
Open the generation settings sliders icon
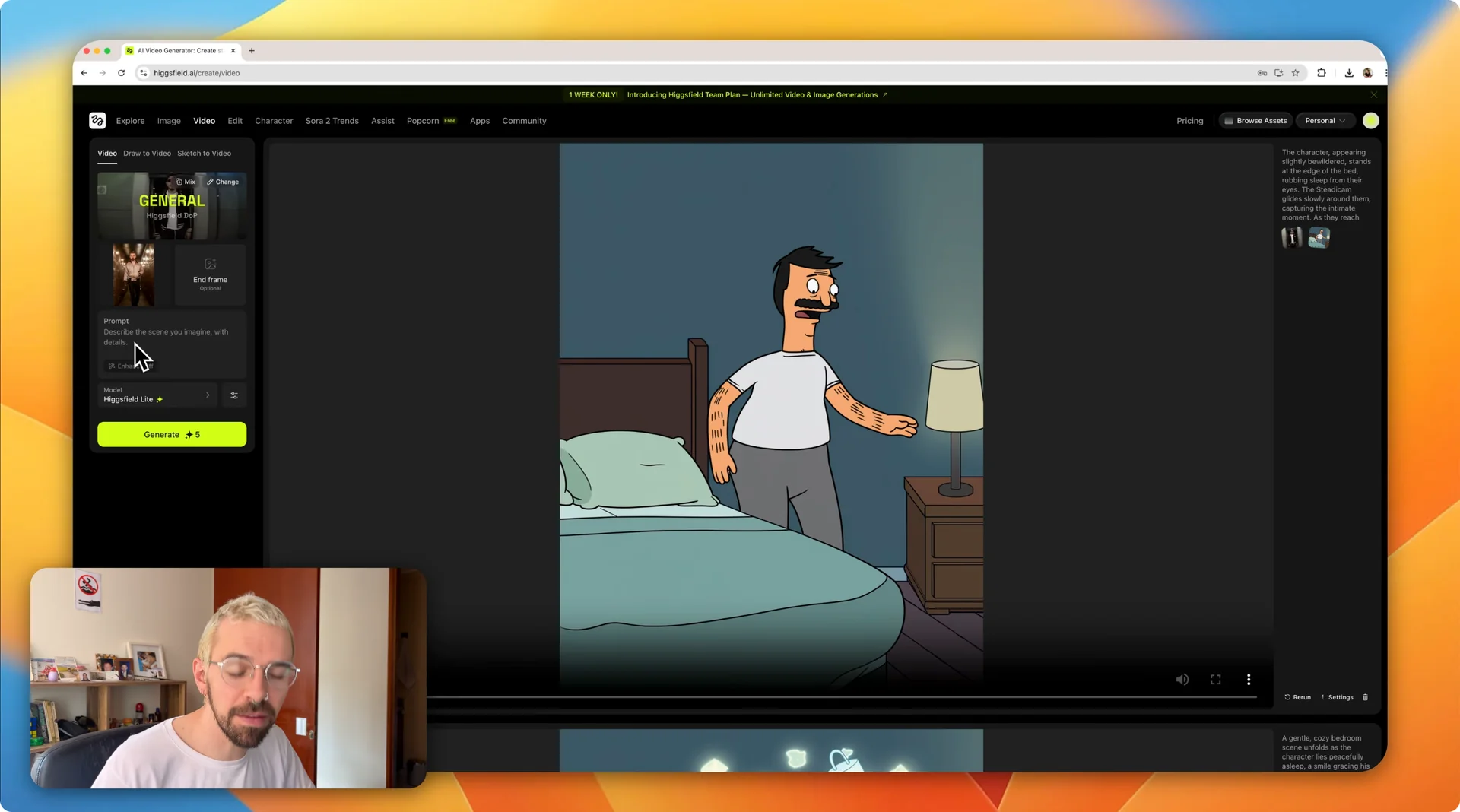click(234, 395)
